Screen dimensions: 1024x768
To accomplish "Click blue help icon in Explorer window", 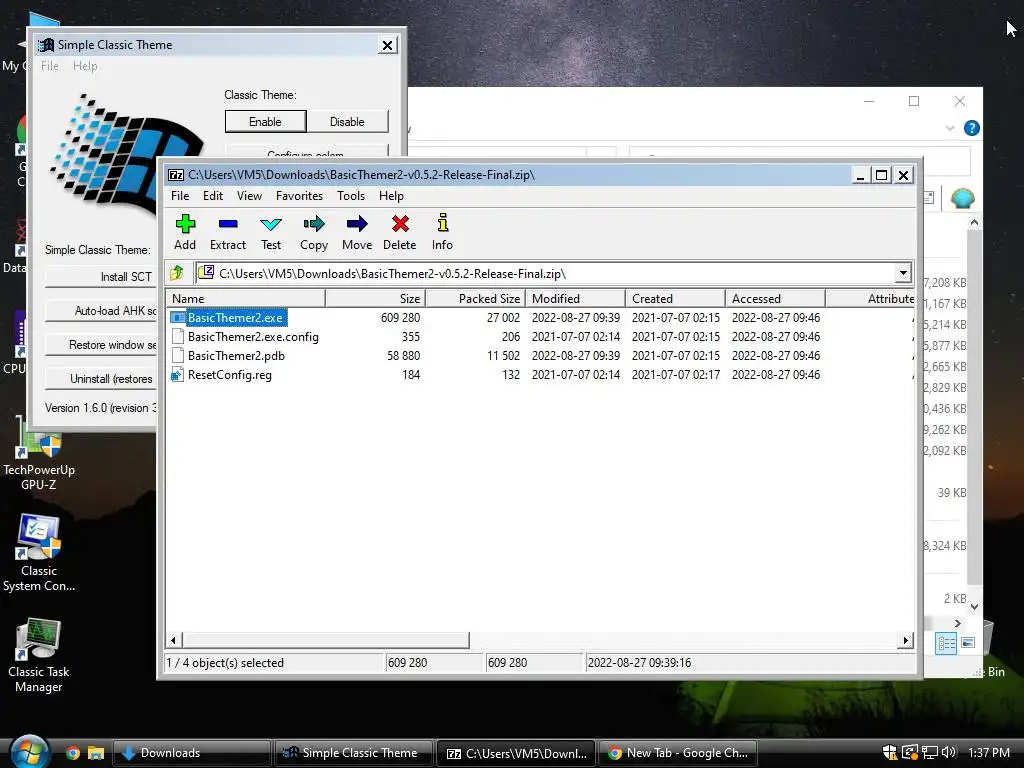I will 971,128.
